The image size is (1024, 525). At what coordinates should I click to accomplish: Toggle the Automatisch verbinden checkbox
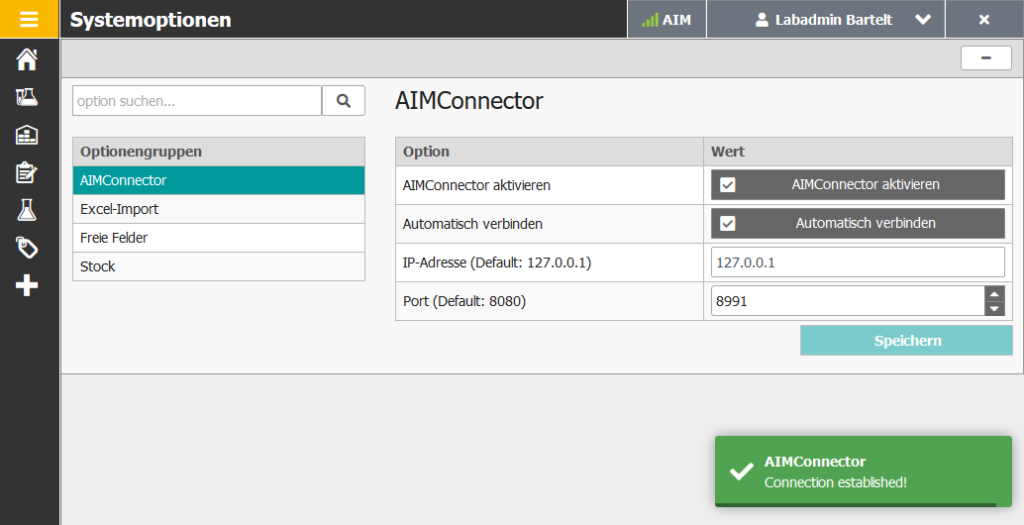[728, 223]
